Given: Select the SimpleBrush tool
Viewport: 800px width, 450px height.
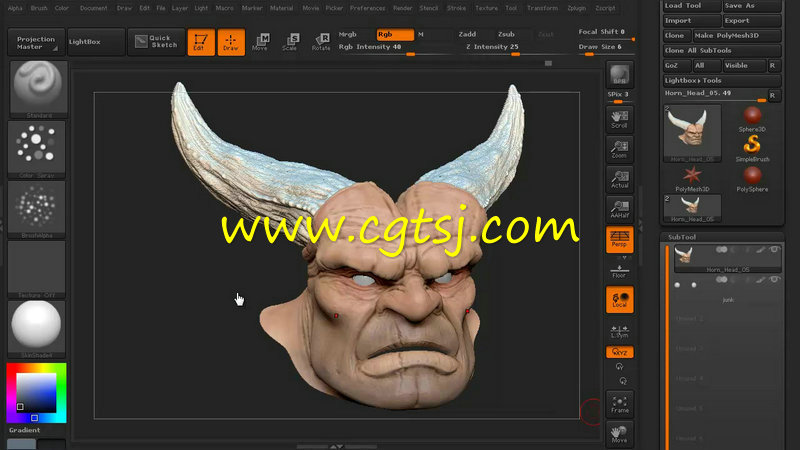Looking at the screenshot, I should pyautogui.click(x=752, y=148).
